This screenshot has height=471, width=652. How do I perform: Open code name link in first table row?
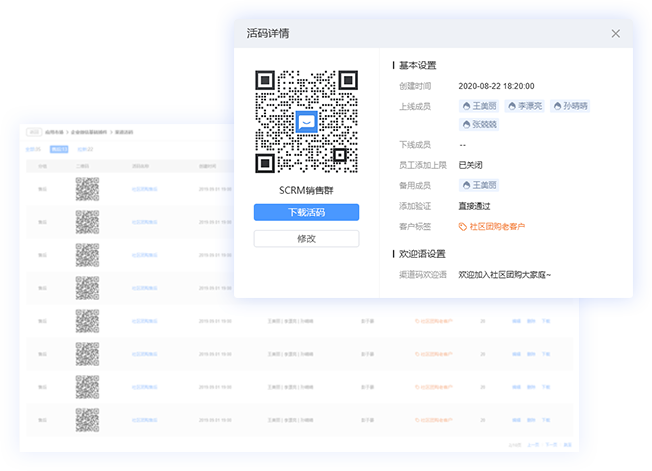(144, 189)
